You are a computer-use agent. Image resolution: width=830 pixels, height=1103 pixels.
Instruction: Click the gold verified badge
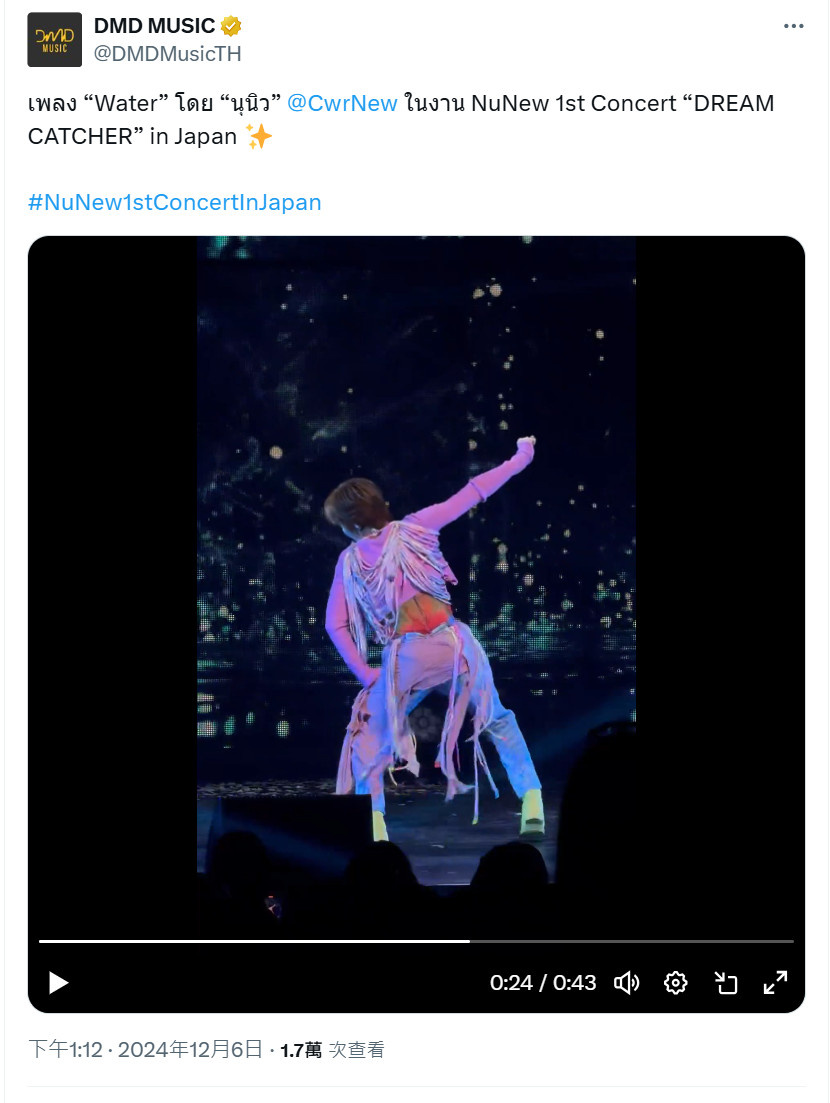[231, 26]
